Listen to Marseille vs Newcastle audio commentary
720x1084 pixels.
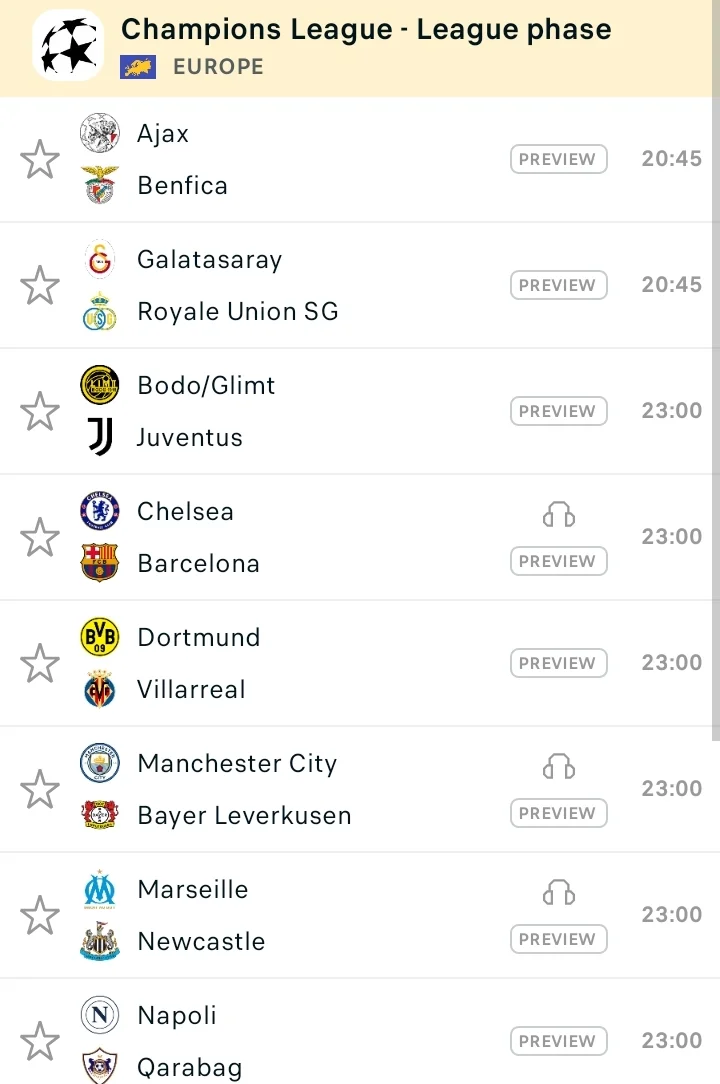pos(559,893)
